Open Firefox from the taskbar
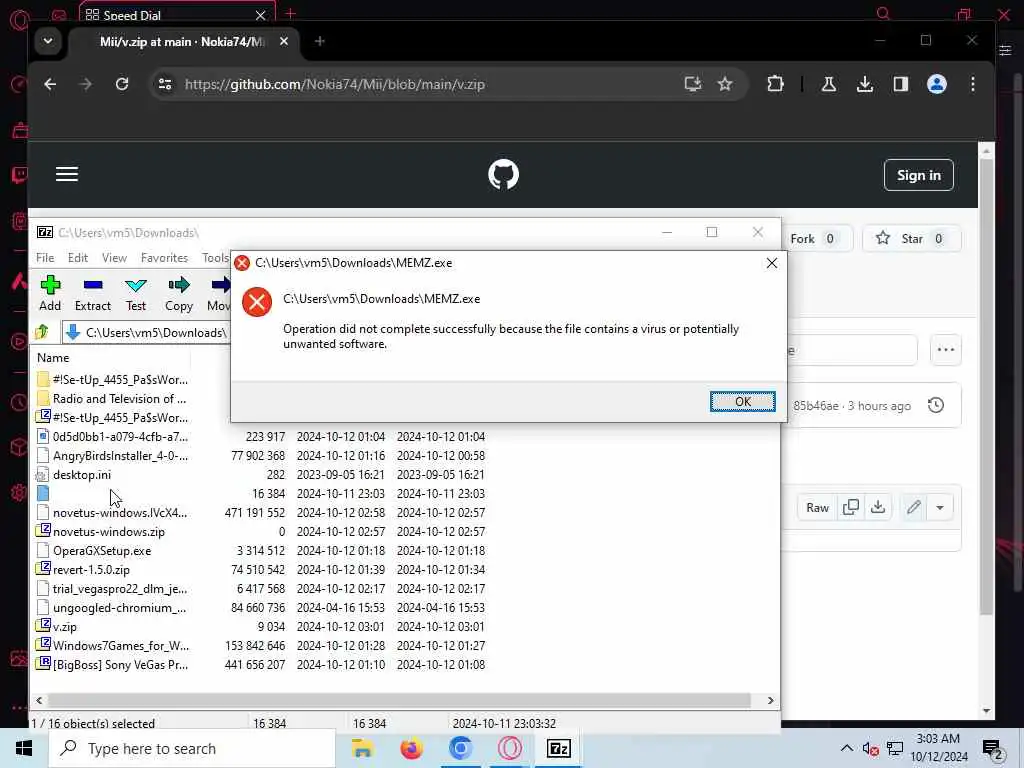Viewport: 1024px width, 768px height. (411, 748)
